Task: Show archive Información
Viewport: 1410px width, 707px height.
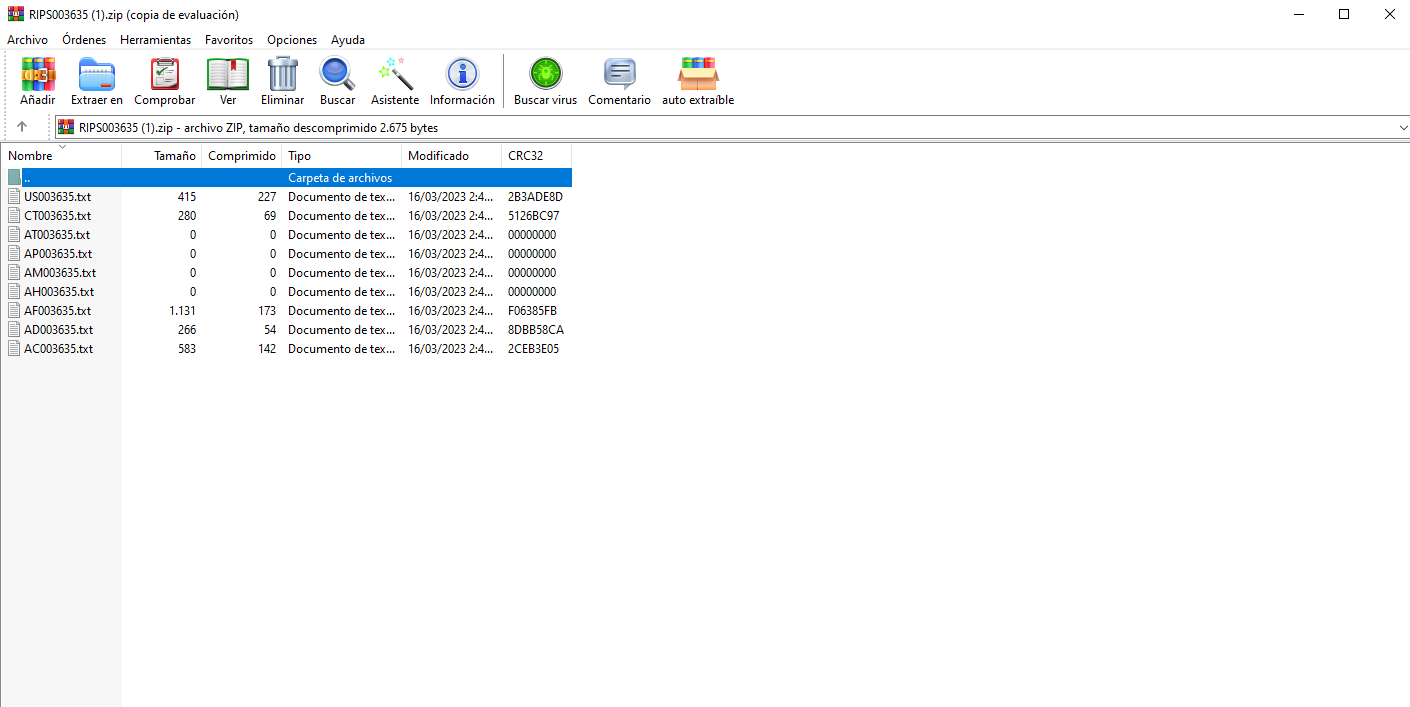Action: point(462,81)
